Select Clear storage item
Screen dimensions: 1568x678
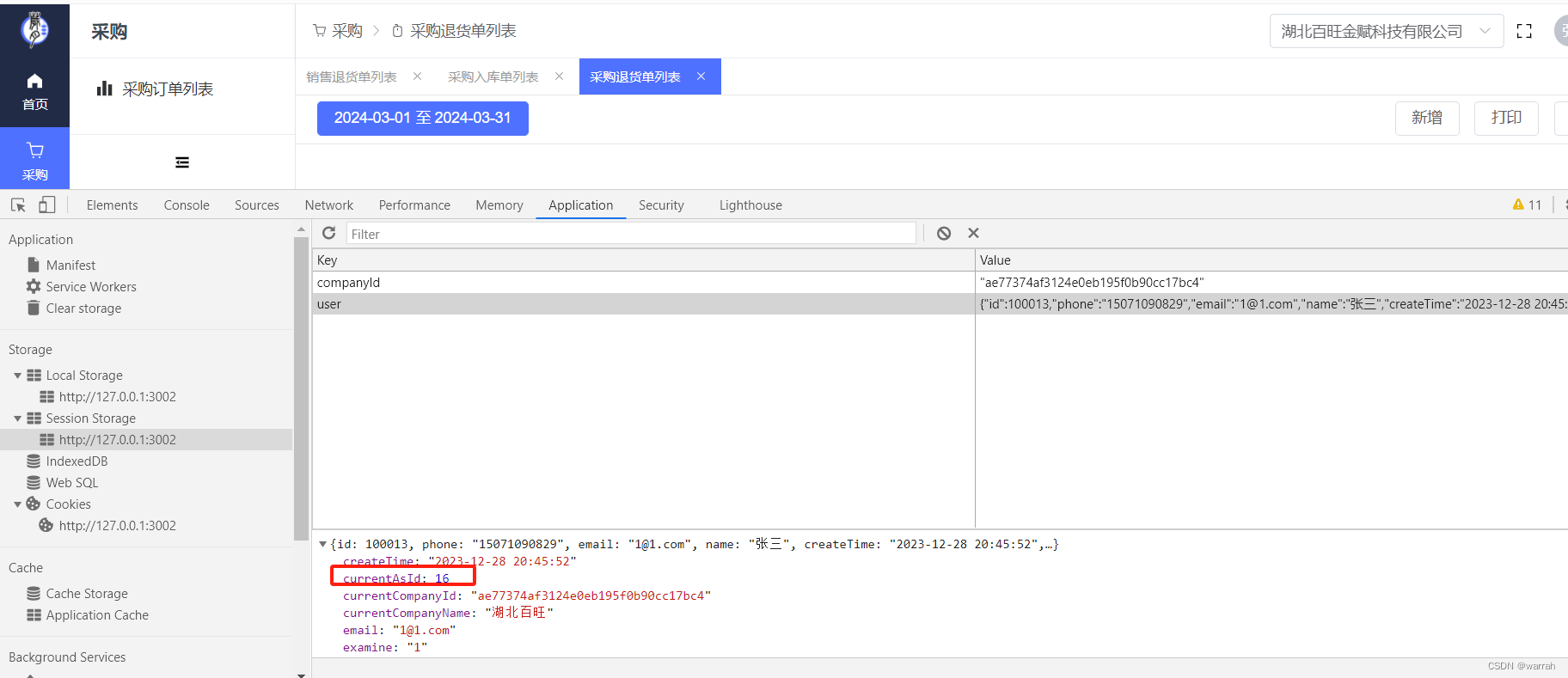[83, 308]
